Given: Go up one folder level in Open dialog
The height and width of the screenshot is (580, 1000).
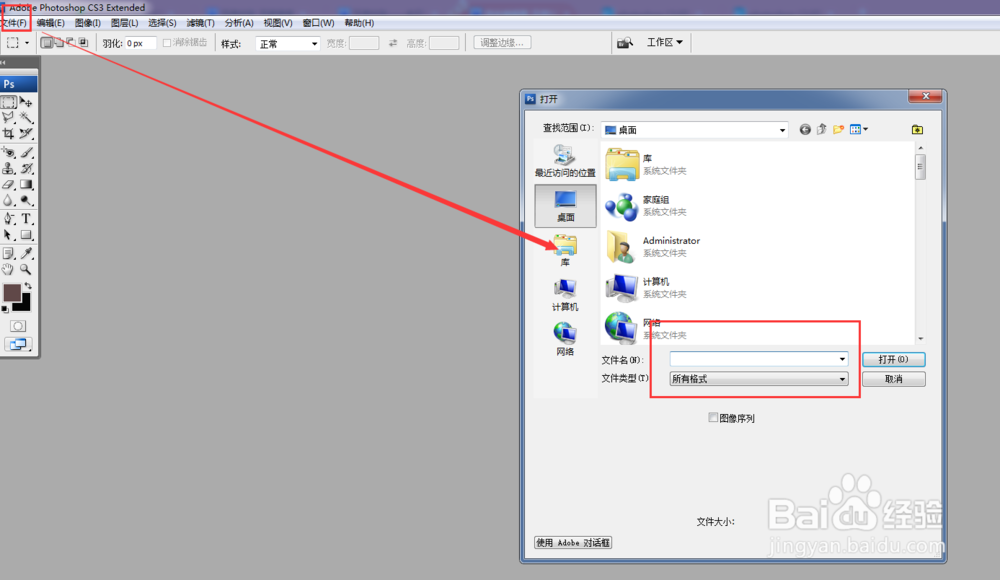Looking at the screenshot, I should [821, 130].
